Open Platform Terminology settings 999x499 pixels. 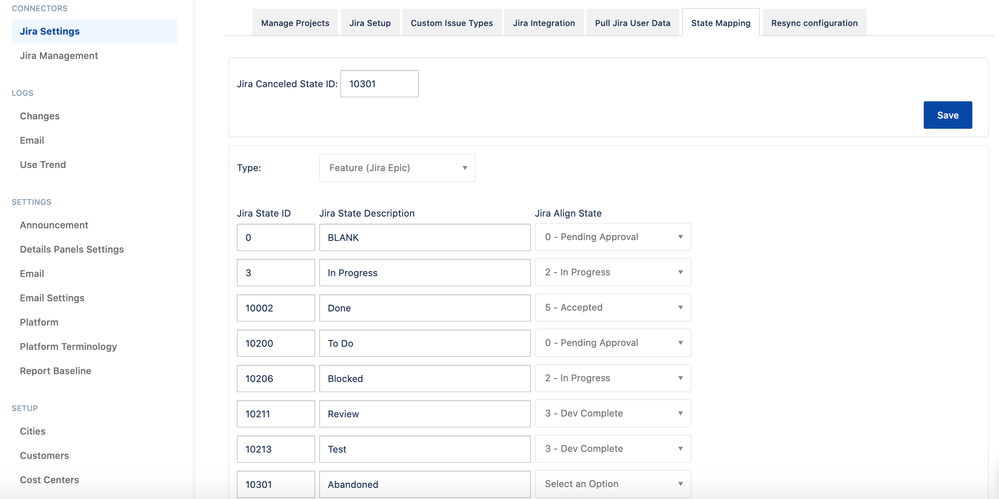pyautogui.click(x=68, y=347)
